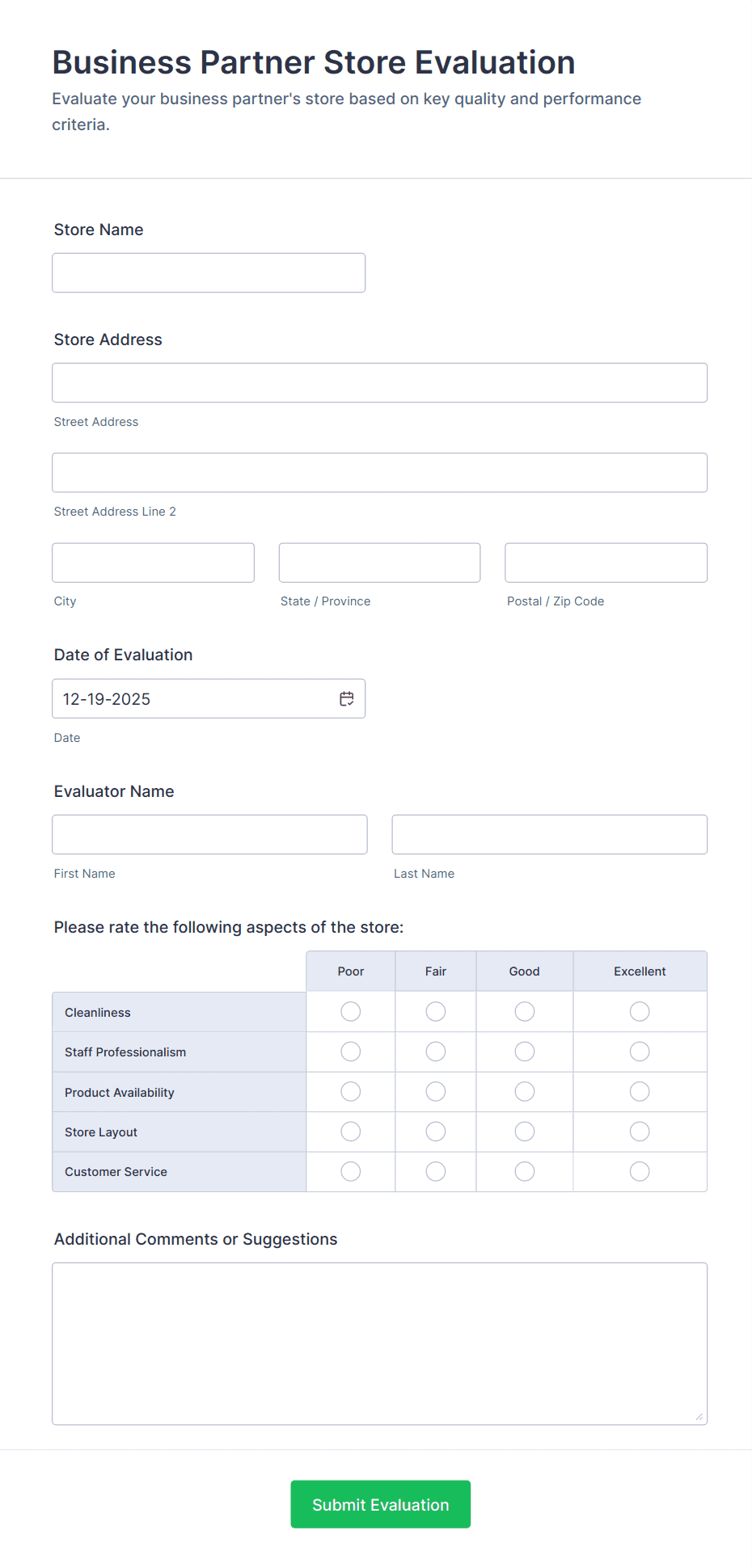Select Poor for Customer Service

350,1171
